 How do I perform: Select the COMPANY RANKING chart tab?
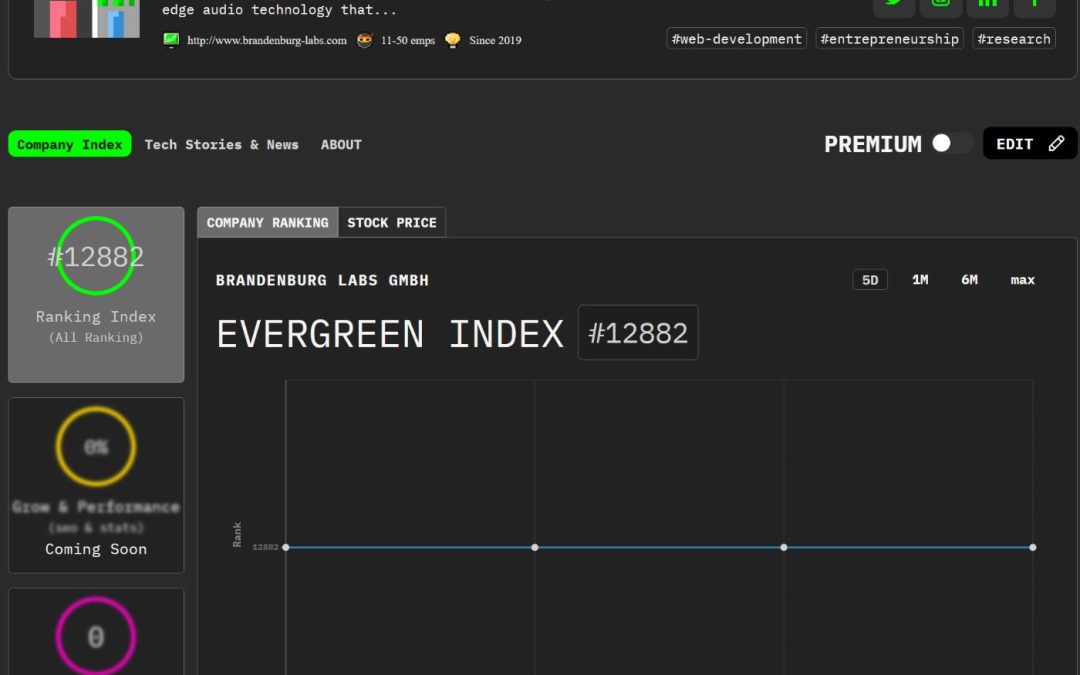coord(268,222)
